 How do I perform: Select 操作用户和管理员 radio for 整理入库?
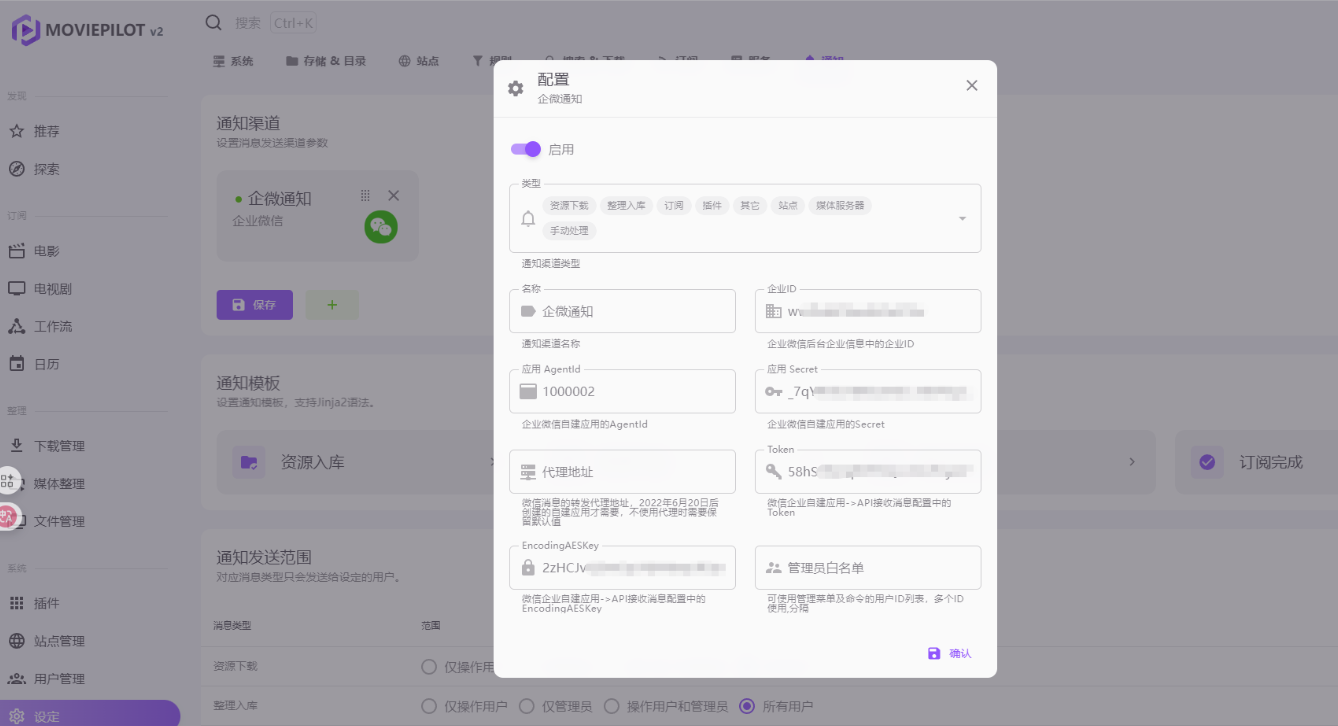[611, 706]
